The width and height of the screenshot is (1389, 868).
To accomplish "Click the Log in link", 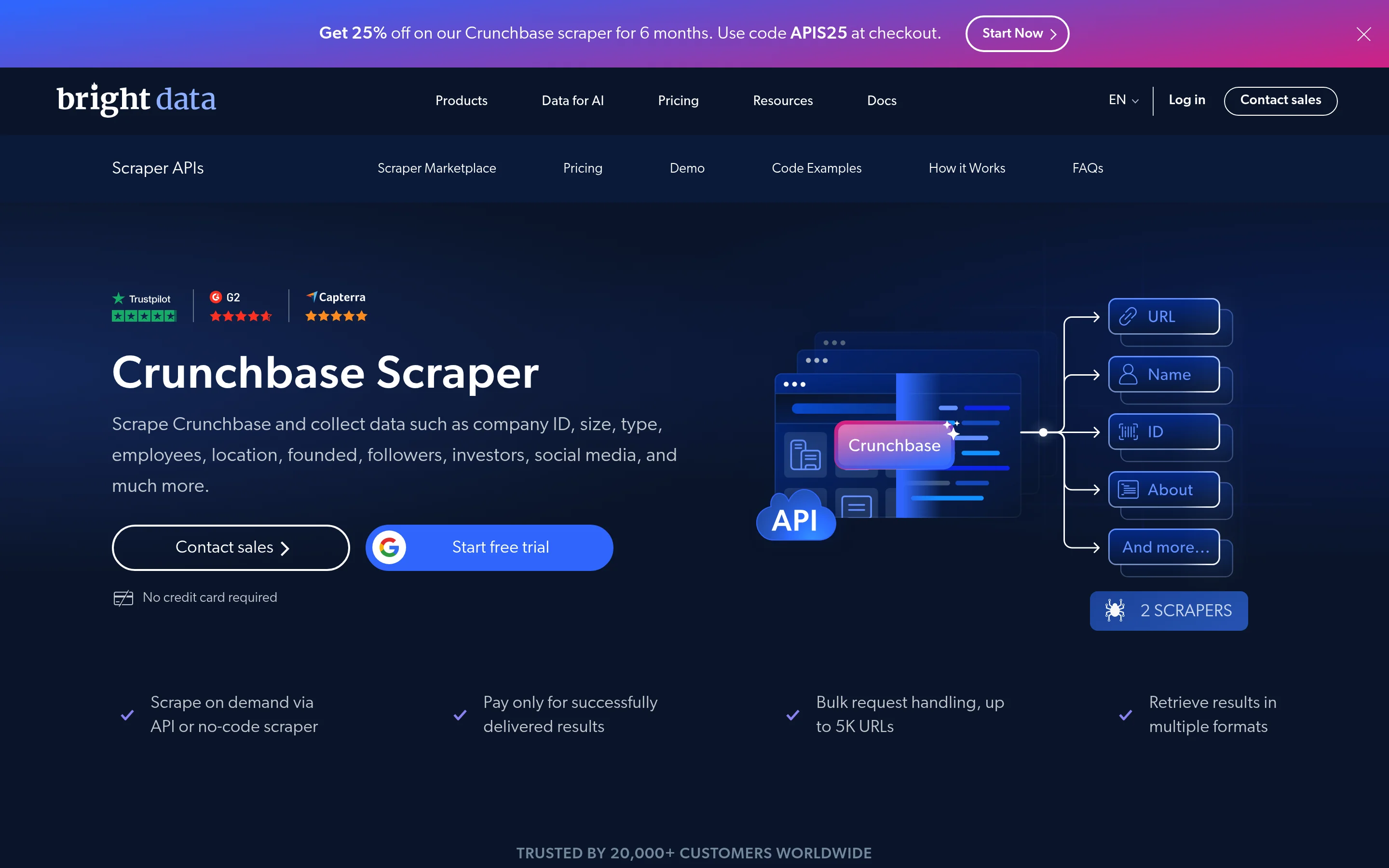I will click(x=1186, y=100).
